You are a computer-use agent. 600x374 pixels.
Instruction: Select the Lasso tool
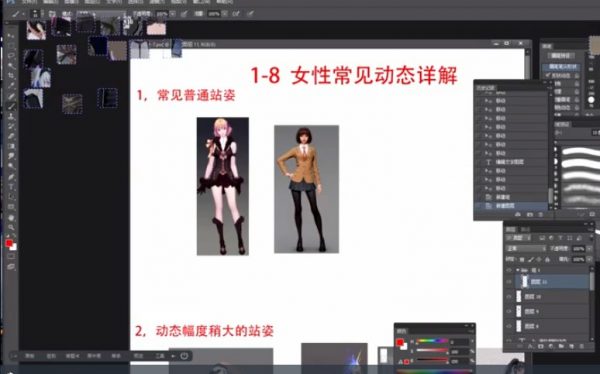tap(11, 56)
